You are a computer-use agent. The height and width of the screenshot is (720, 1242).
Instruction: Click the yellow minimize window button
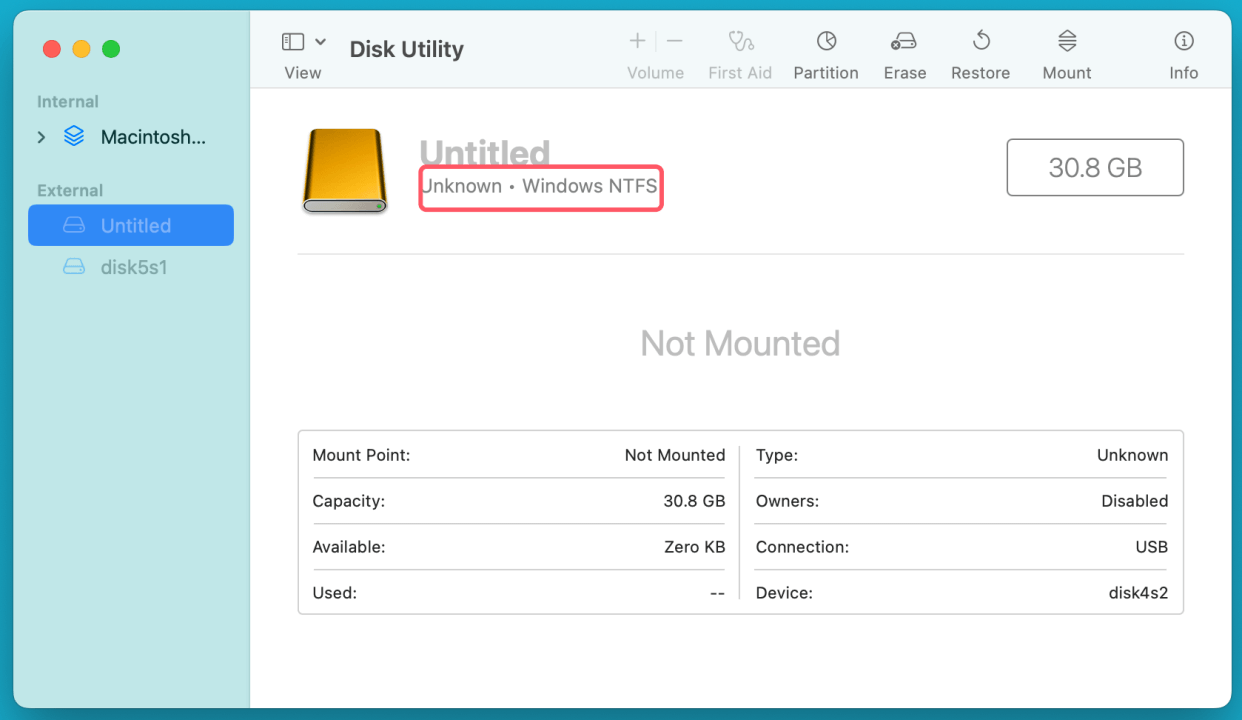81,49
